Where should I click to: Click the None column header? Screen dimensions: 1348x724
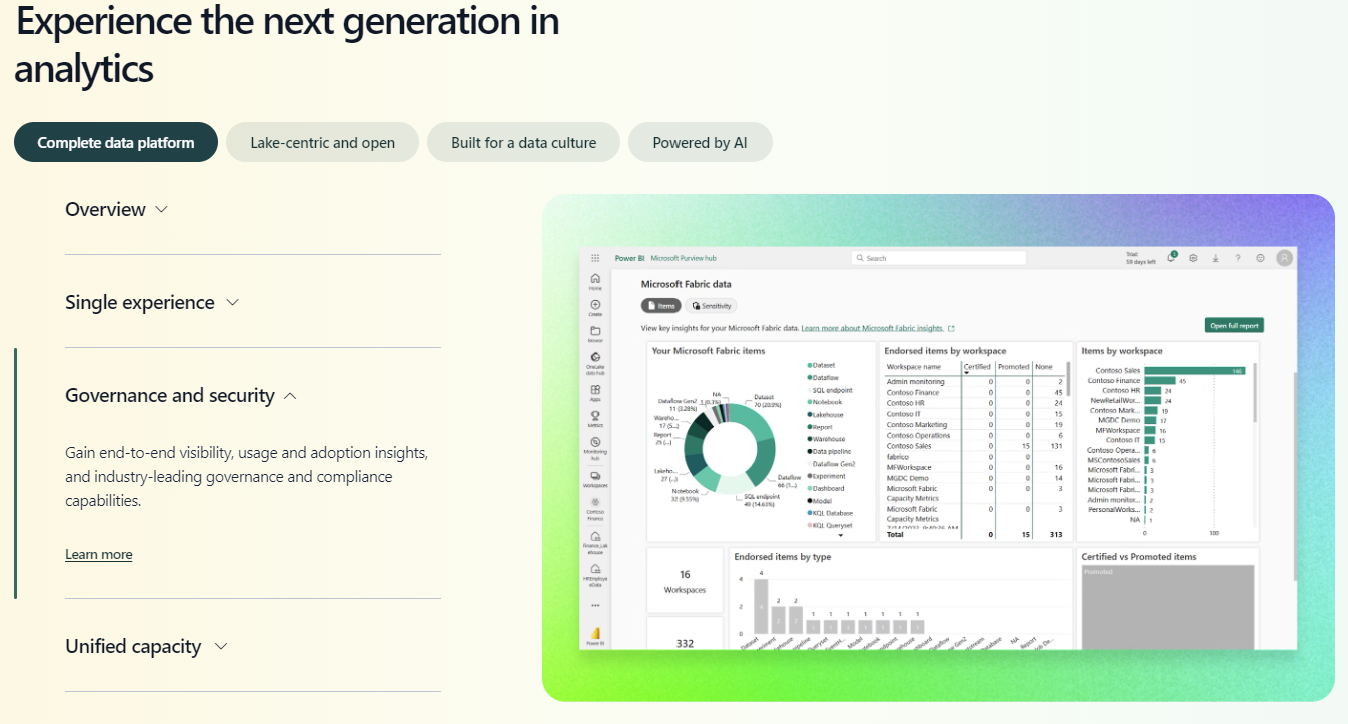click(1043, 367)
